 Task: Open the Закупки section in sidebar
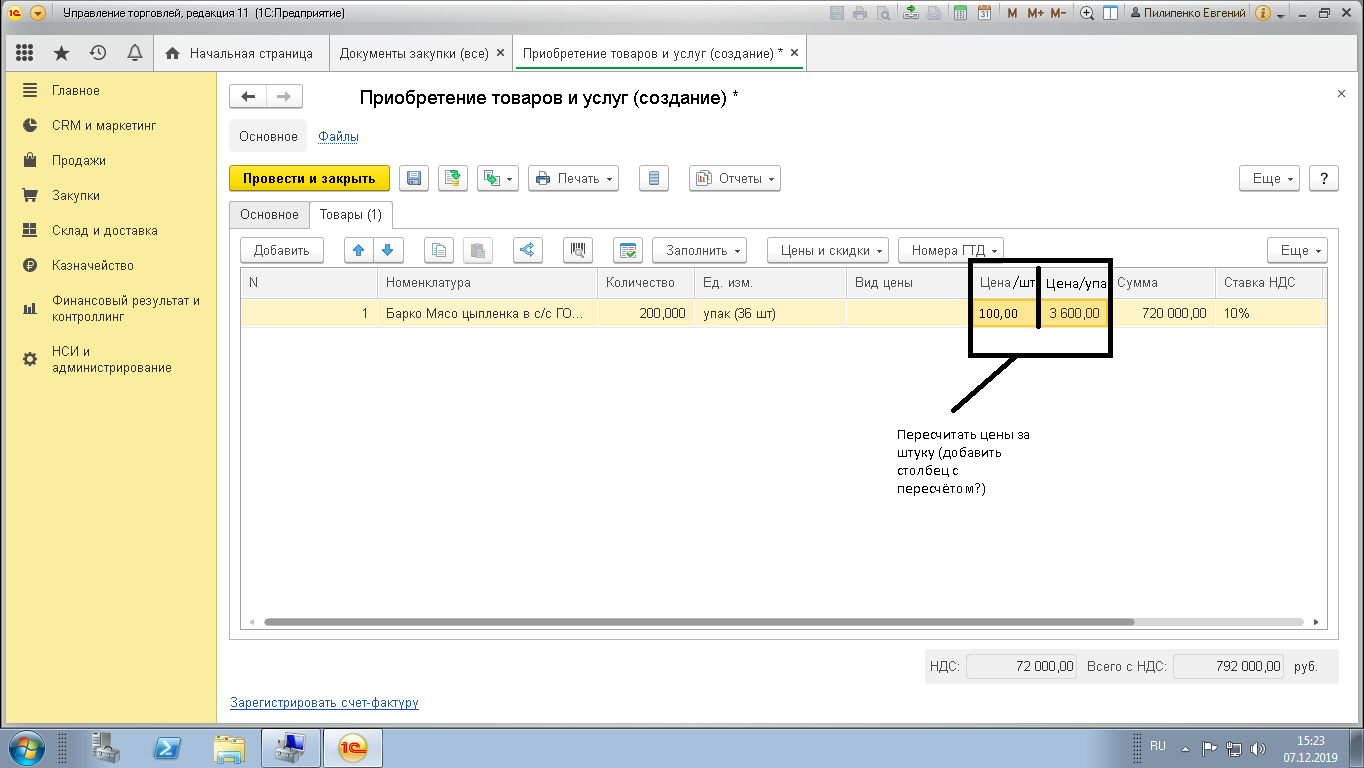76,195
